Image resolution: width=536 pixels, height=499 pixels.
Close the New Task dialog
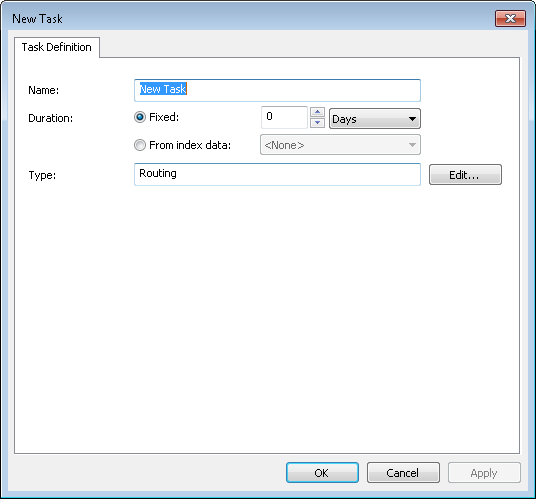click(x=510, y=18)
